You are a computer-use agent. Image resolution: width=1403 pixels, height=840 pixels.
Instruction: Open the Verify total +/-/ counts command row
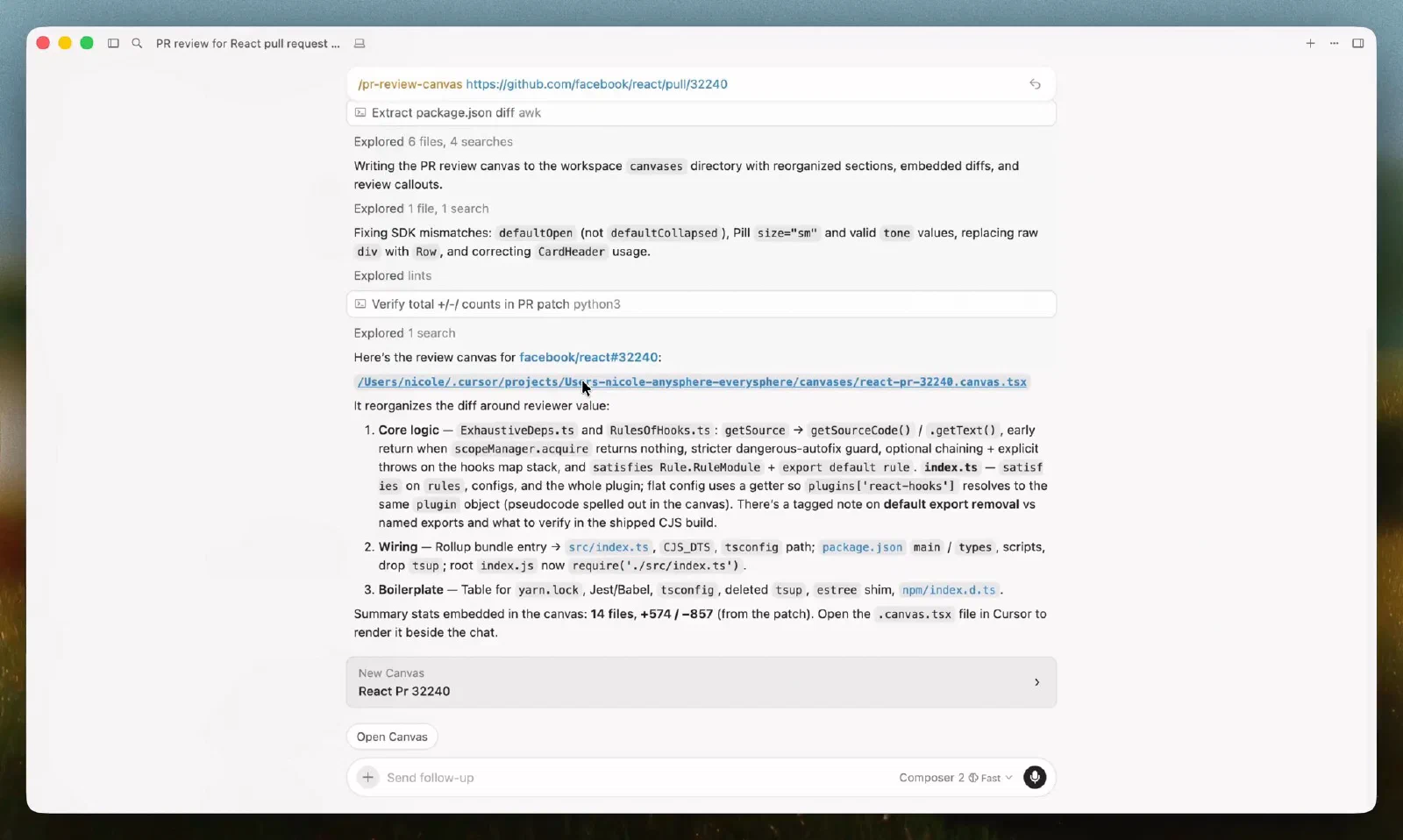701,304
